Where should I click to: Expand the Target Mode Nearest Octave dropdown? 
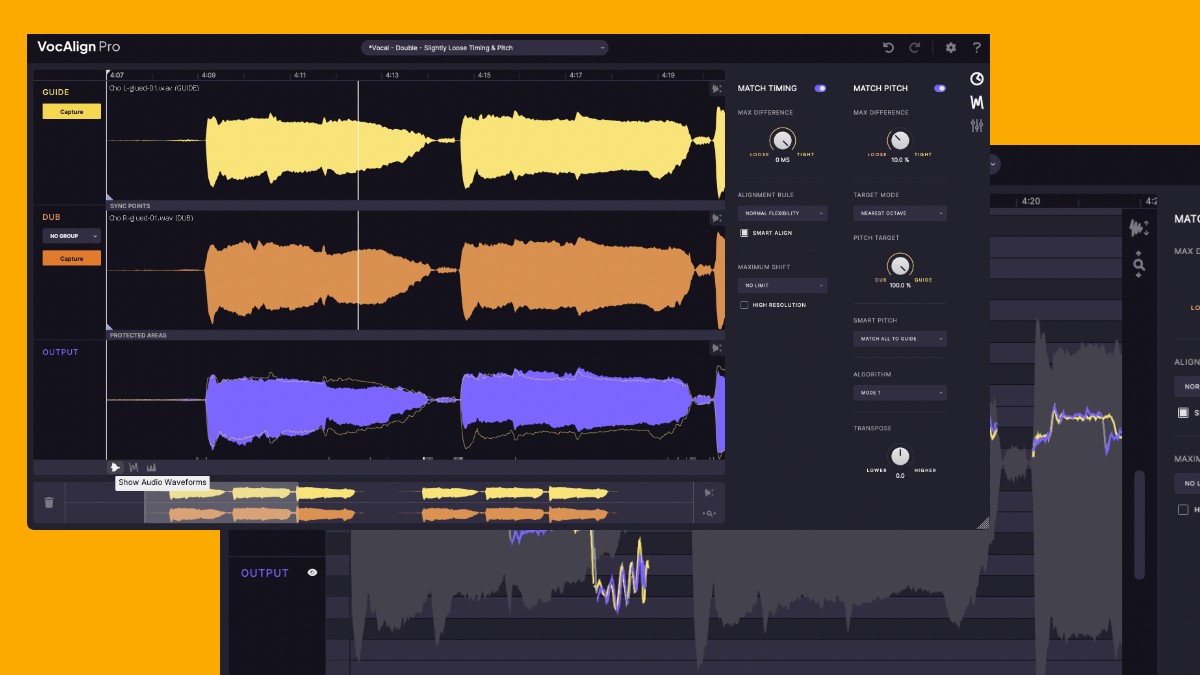(899, 213)
